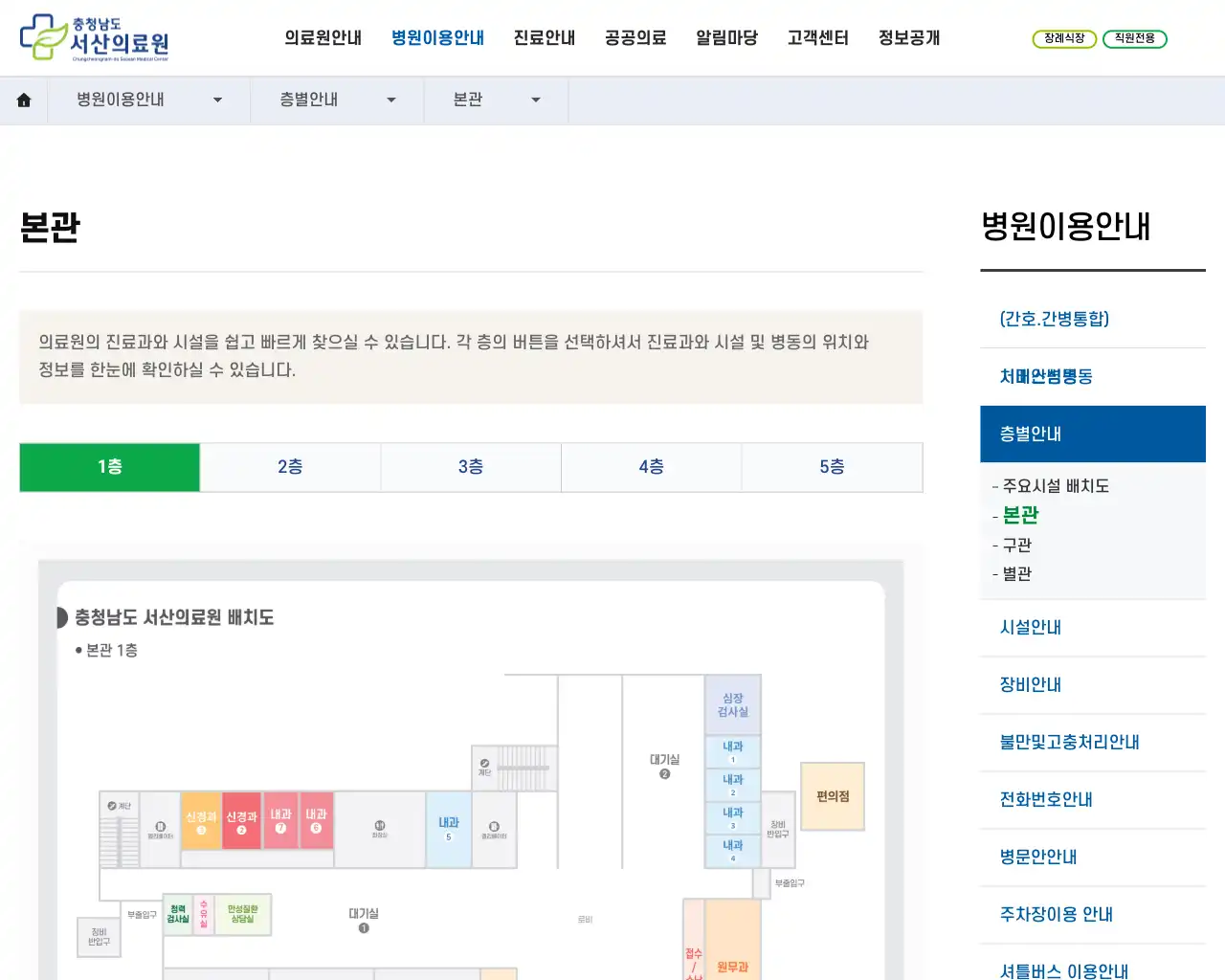The width and height of the screenshot is (1225, 980).
Task: Open the 병원이용안내 top menu
Action: [437, 38]
